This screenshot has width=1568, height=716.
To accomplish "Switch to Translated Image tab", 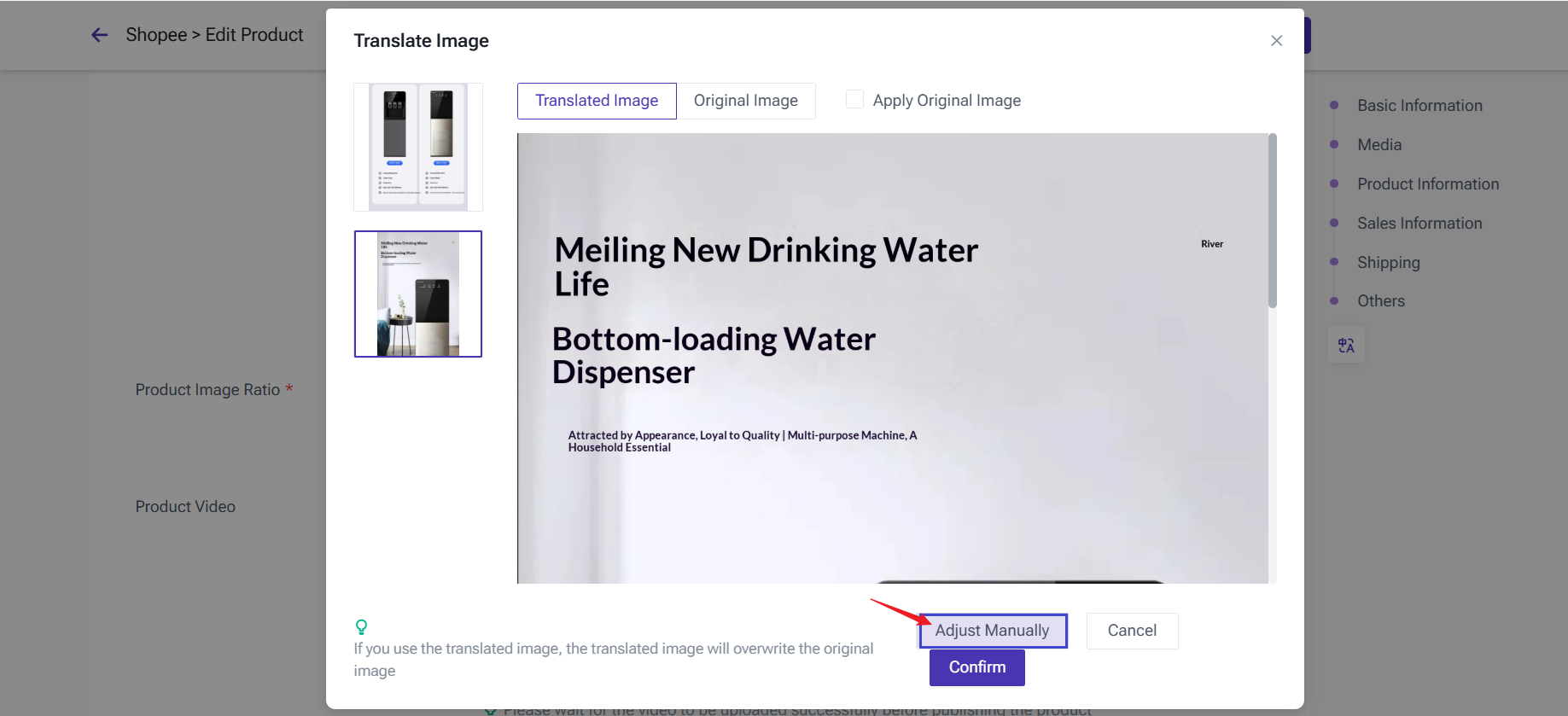I will [597, 101].
